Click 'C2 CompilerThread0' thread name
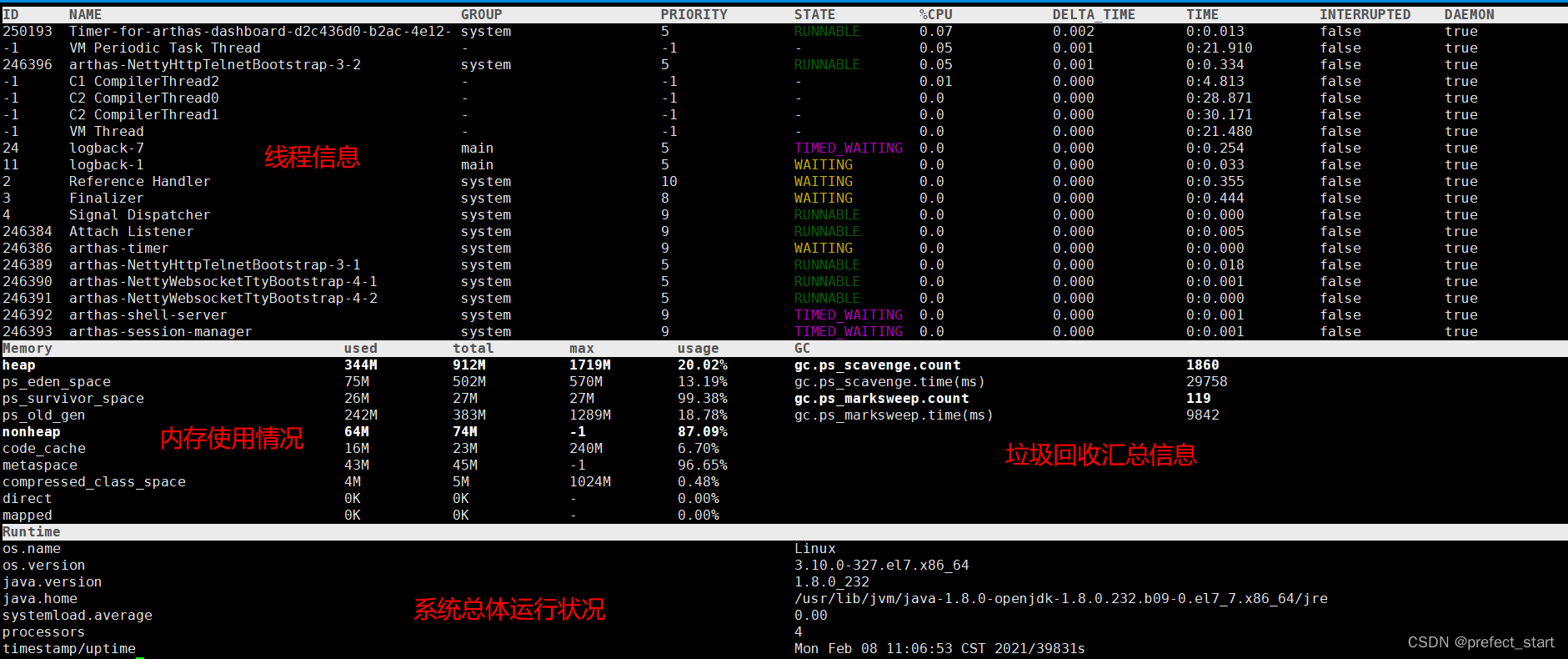The height and width of the screenshot is (659, 1568). (x=144, y=98)
